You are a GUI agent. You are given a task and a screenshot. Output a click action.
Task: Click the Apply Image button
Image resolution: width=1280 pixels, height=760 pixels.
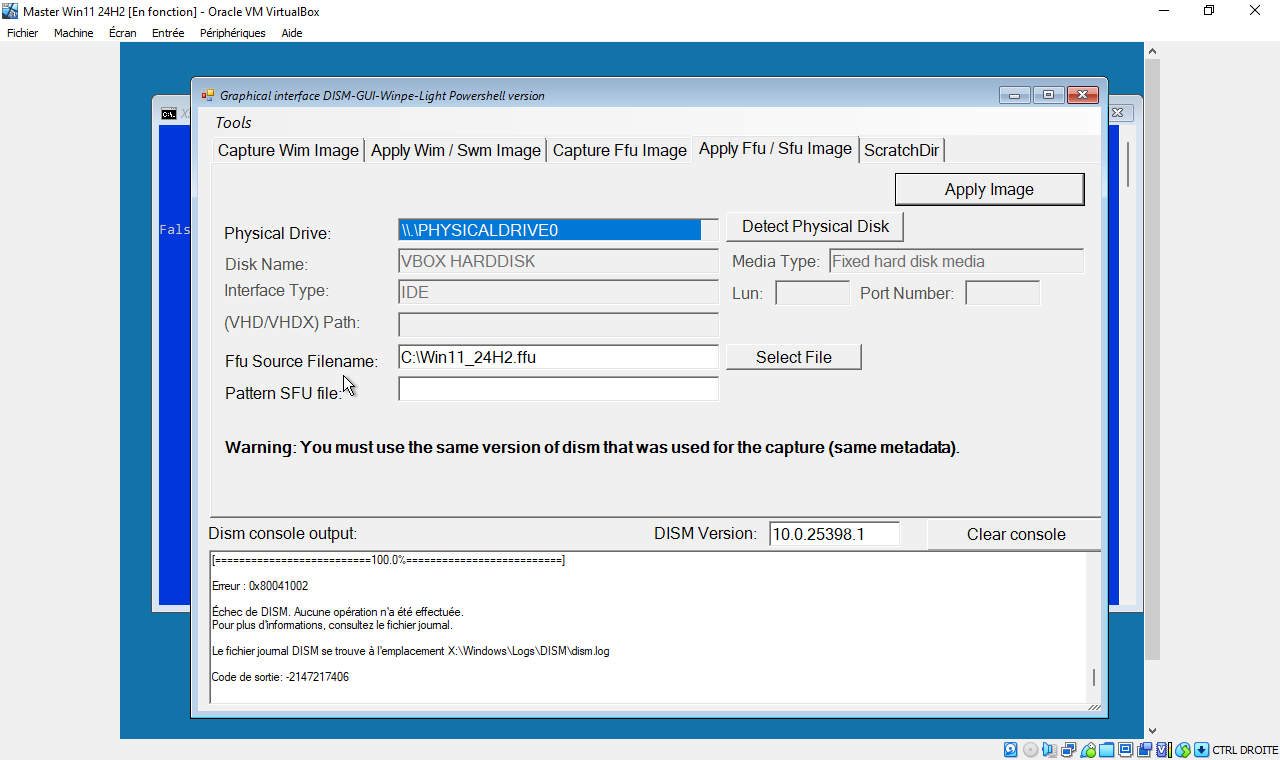(989, 190)
